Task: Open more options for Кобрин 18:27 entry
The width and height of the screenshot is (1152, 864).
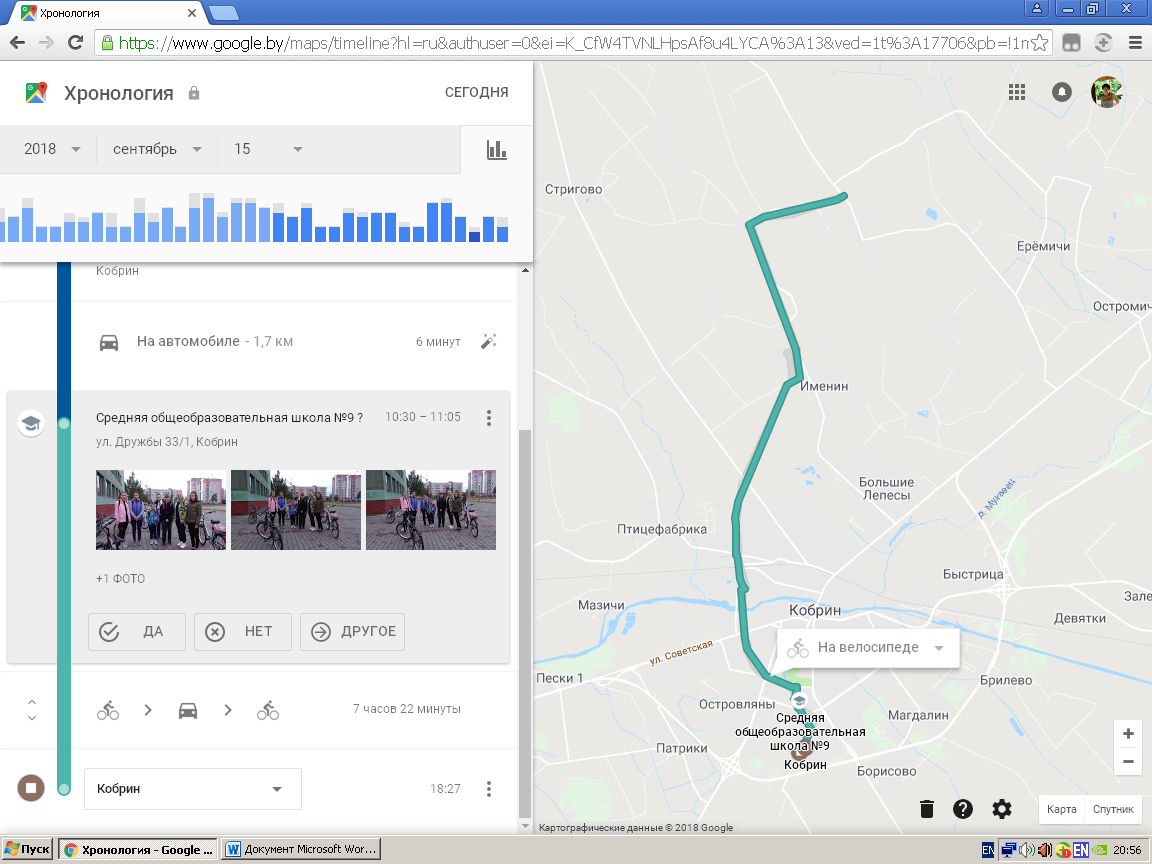Action: point(489,789)
